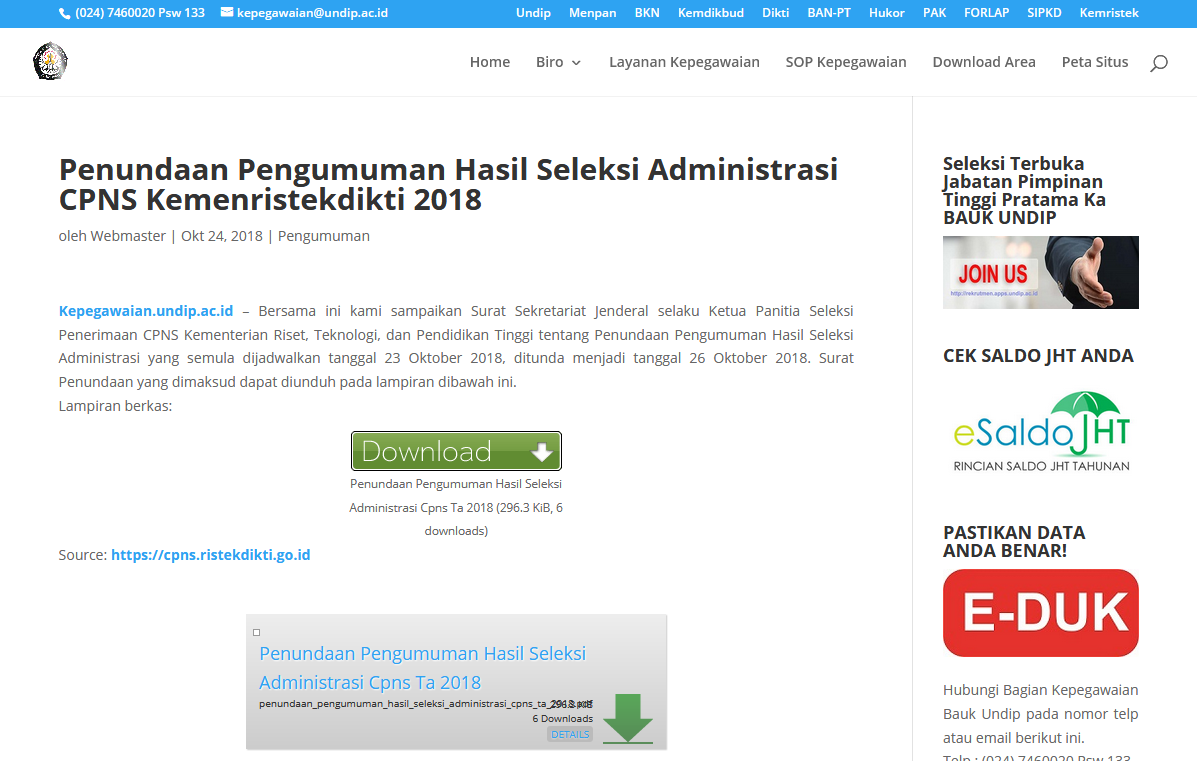Image resolution: width=1197 pixels, height=761 pixels.
Task: Click the Menpan top bar link
Action: 592,13
